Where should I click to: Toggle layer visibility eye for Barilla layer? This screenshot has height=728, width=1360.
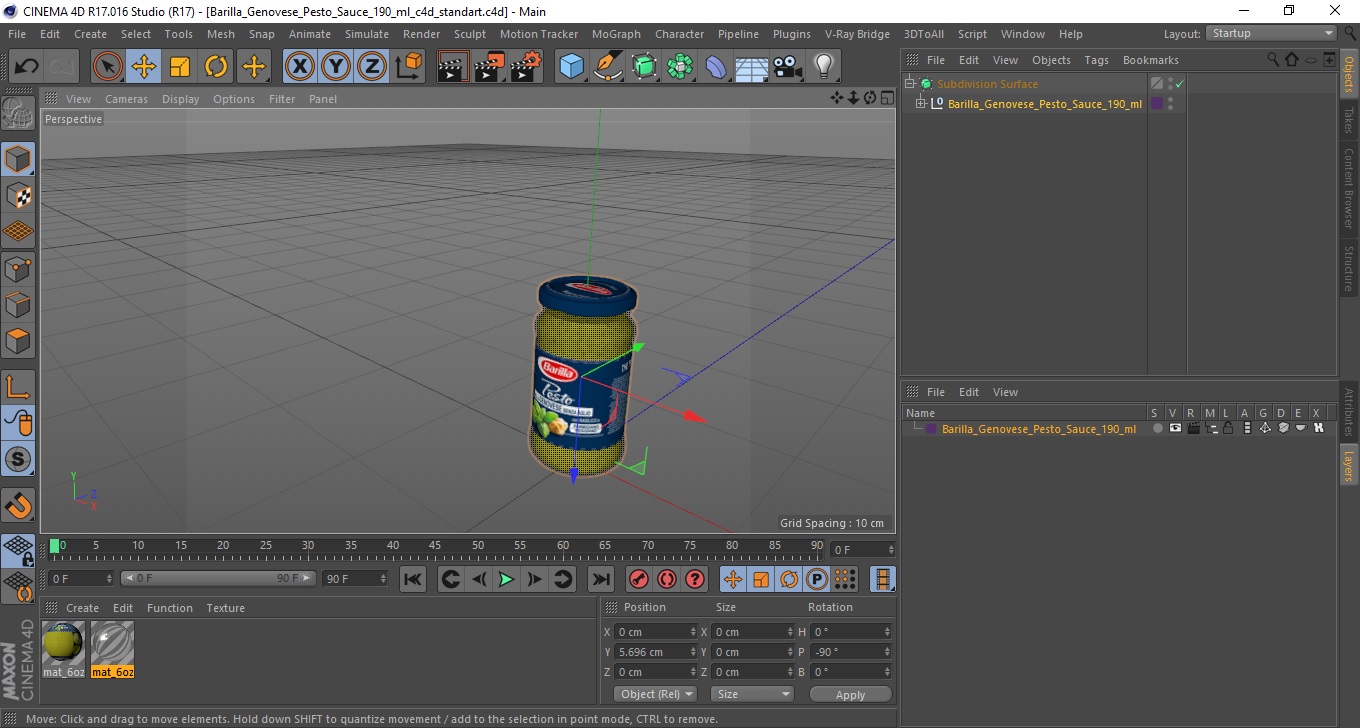pyautogui.click(x=1175, y=429)
